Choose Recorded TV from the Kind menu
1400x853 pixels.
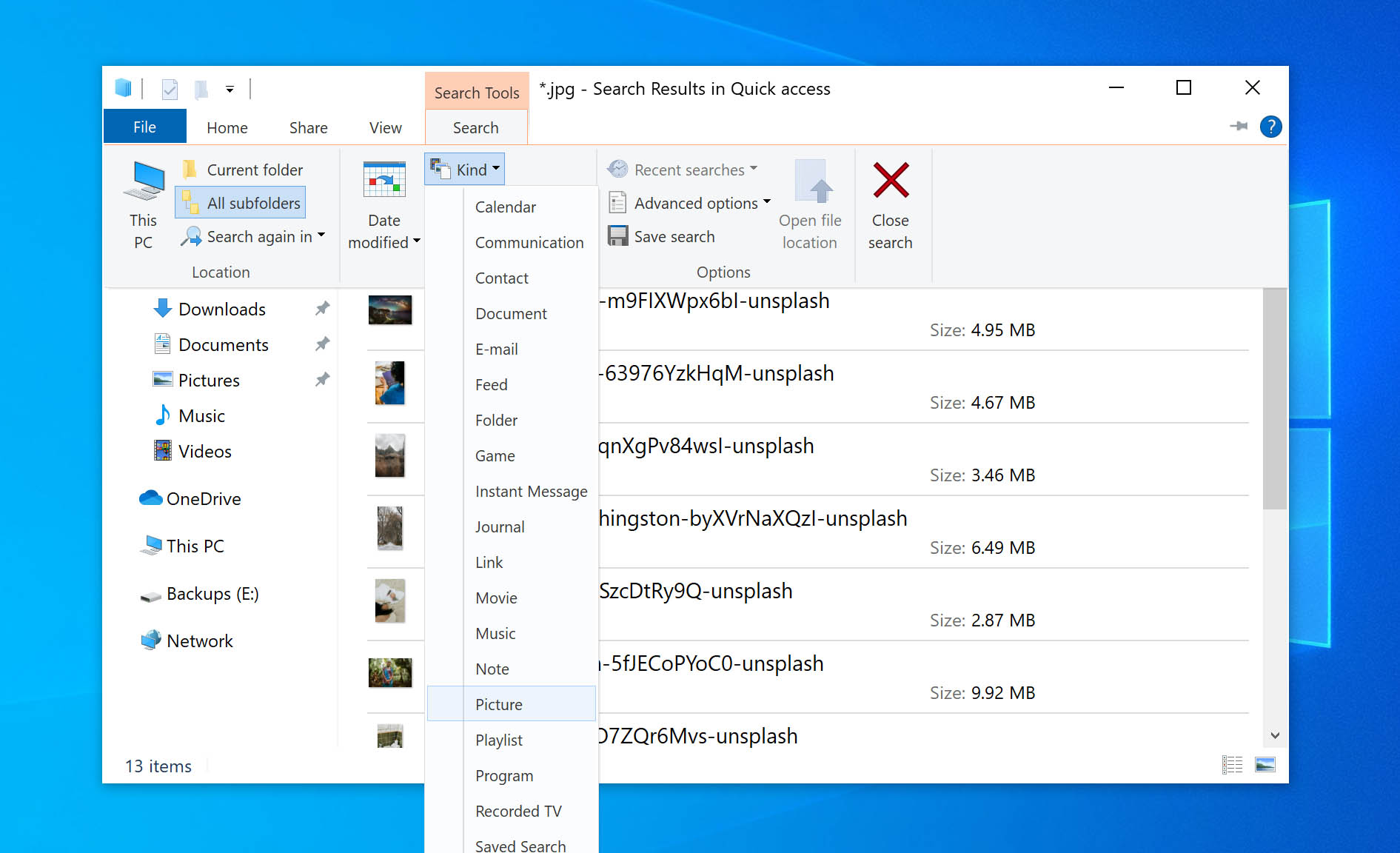(512, 812)
